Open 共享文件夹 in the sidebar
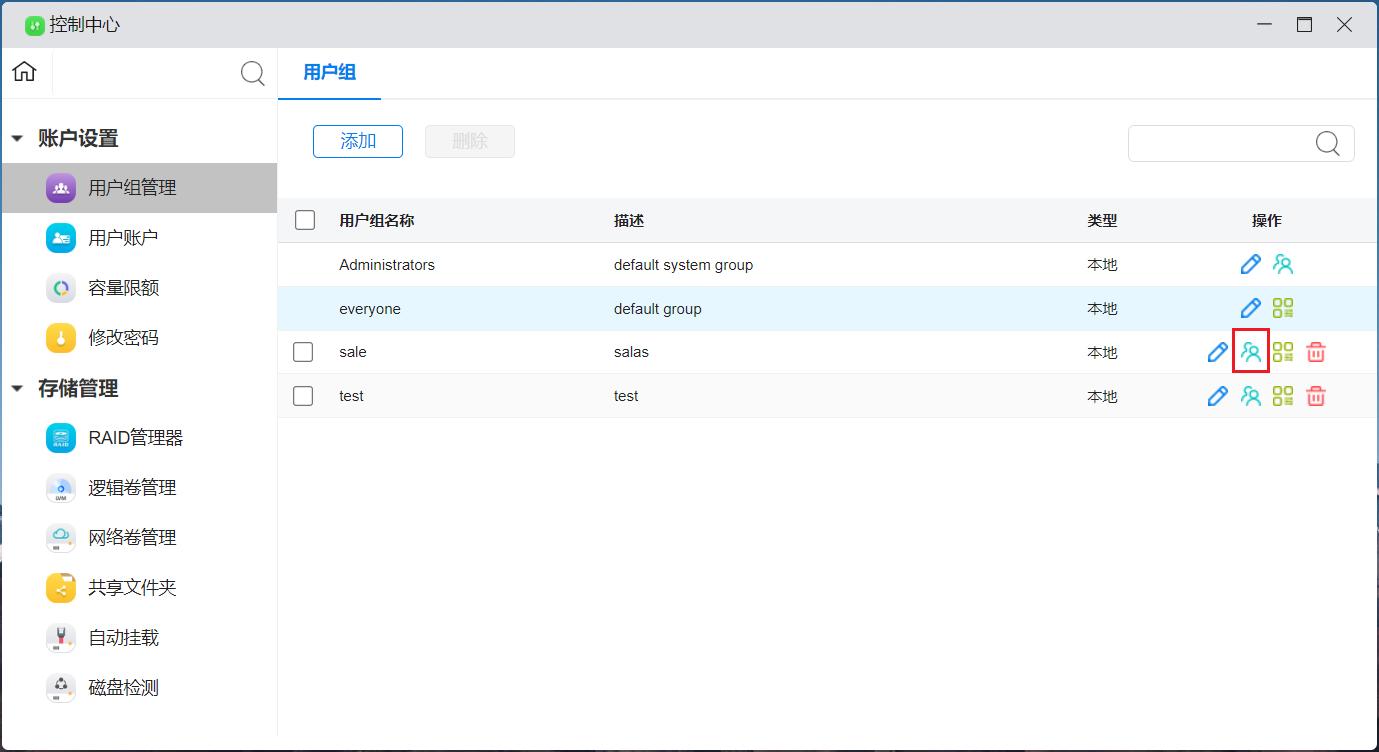 [132, 588]
